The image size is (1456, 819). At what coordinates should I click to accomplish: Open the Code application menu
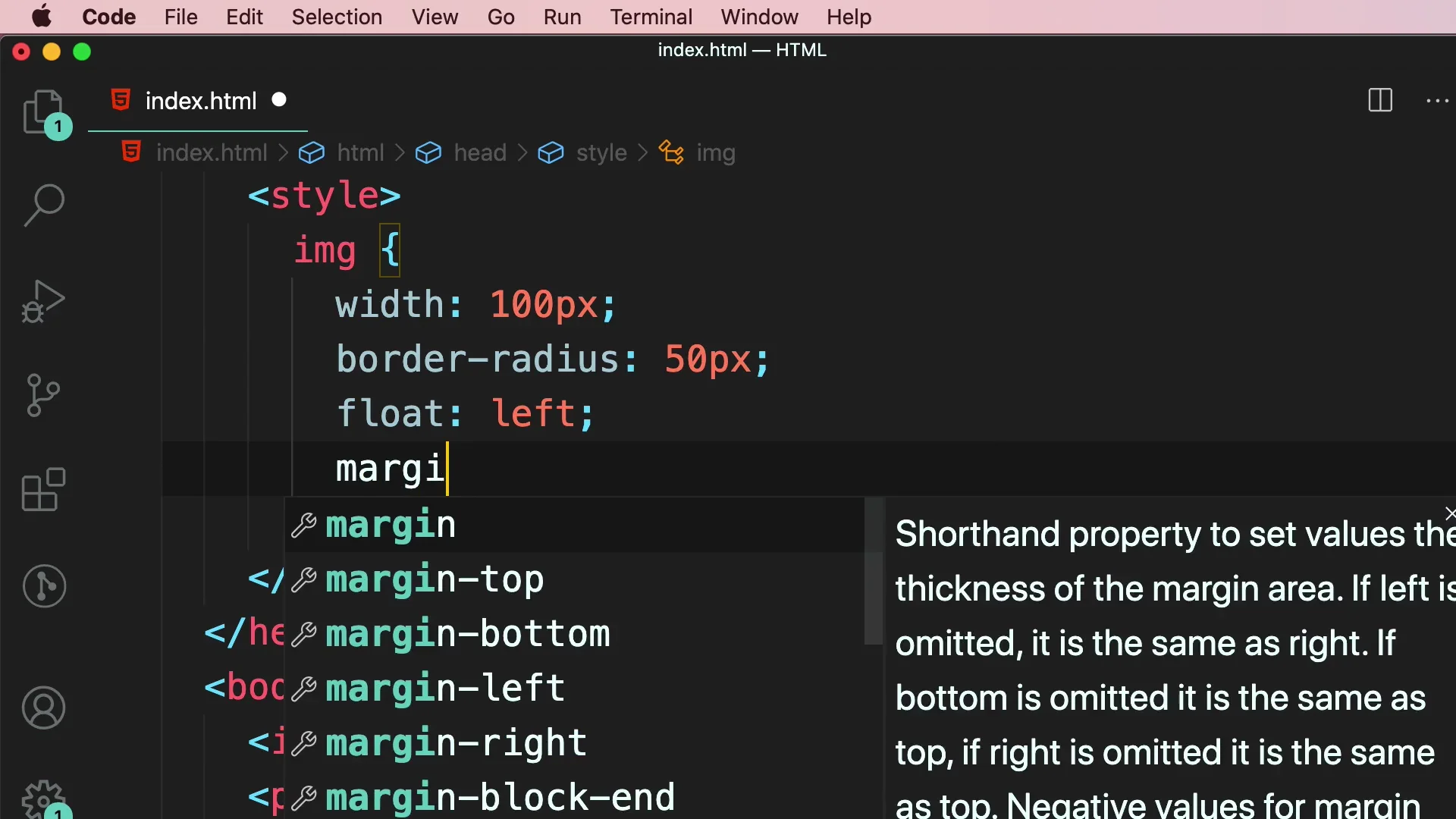pyautogui.click(x=108, y=17)
